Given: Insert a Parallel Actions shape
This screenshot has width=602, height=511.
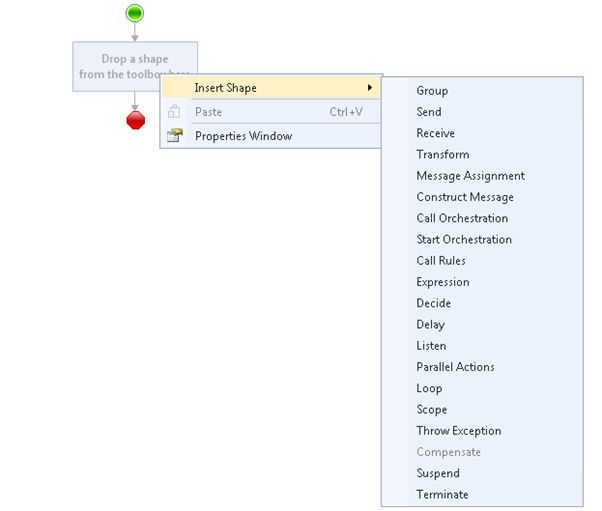Looking at the screenshot, I should click(x=455, y=367).
